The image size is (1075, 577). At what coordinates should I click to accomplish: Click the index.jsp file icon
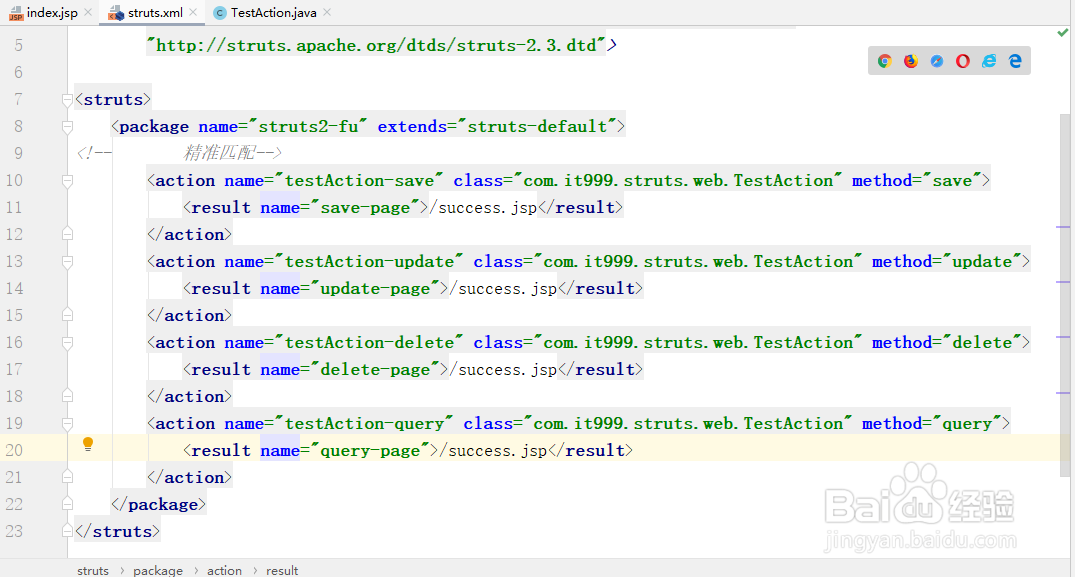[16, 13]
